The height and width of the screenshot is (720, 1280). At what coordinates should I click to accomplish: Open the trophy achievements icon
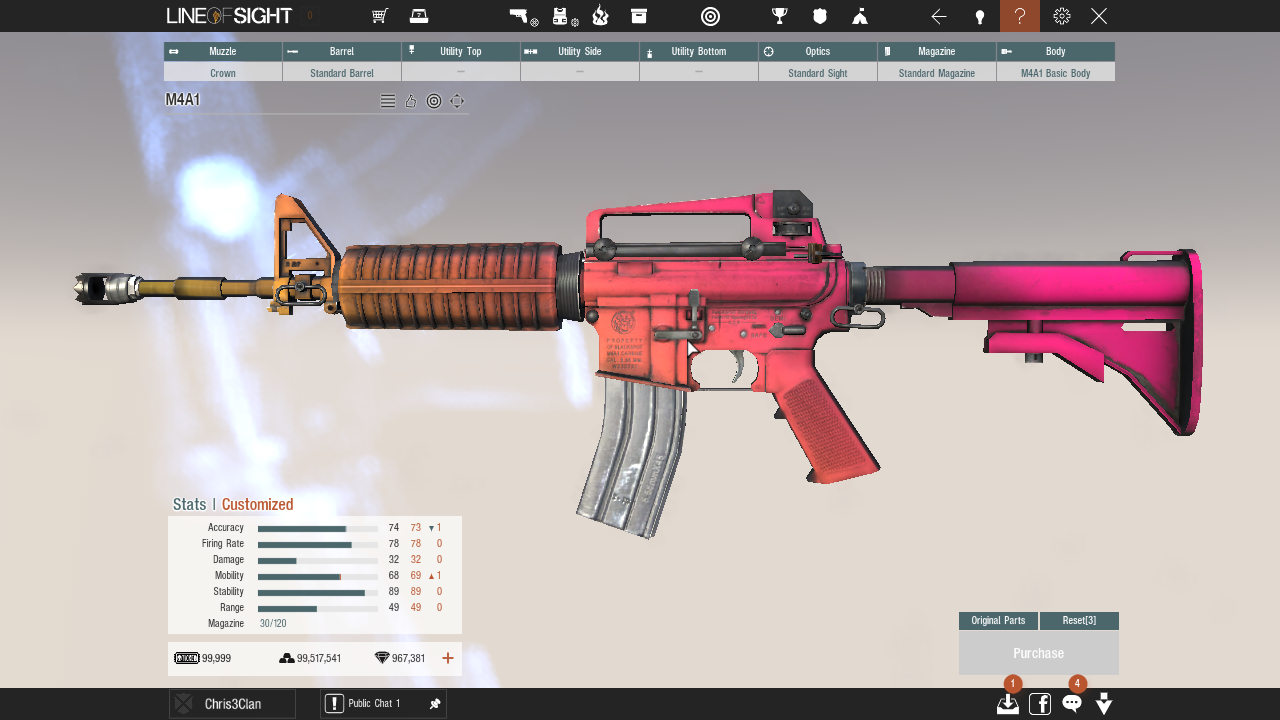(x=780, y=16)
